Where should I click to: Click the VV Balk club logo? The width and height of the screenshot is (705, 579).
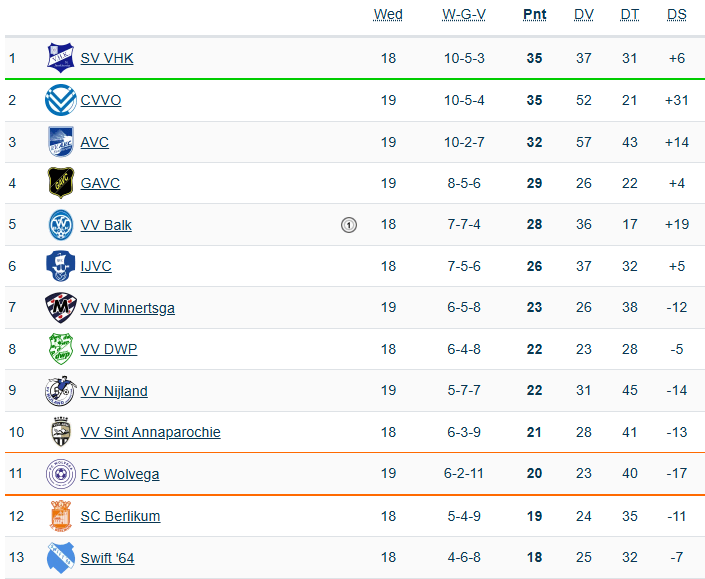61,225
